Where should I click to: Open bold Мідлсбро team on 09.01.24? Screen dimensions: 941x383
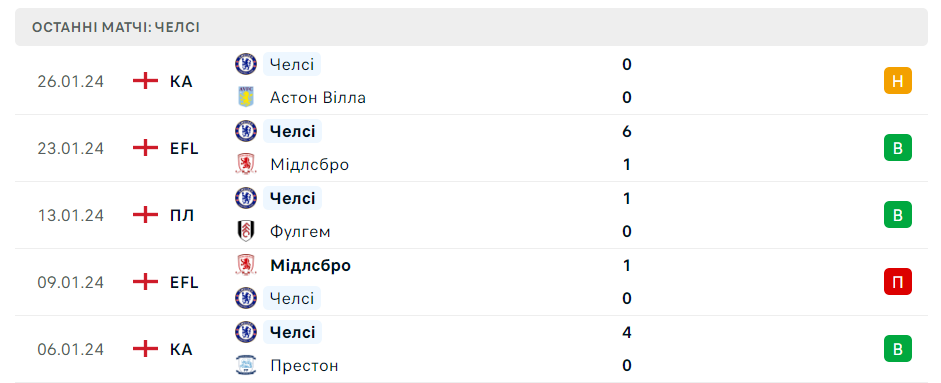pos(310,265)
